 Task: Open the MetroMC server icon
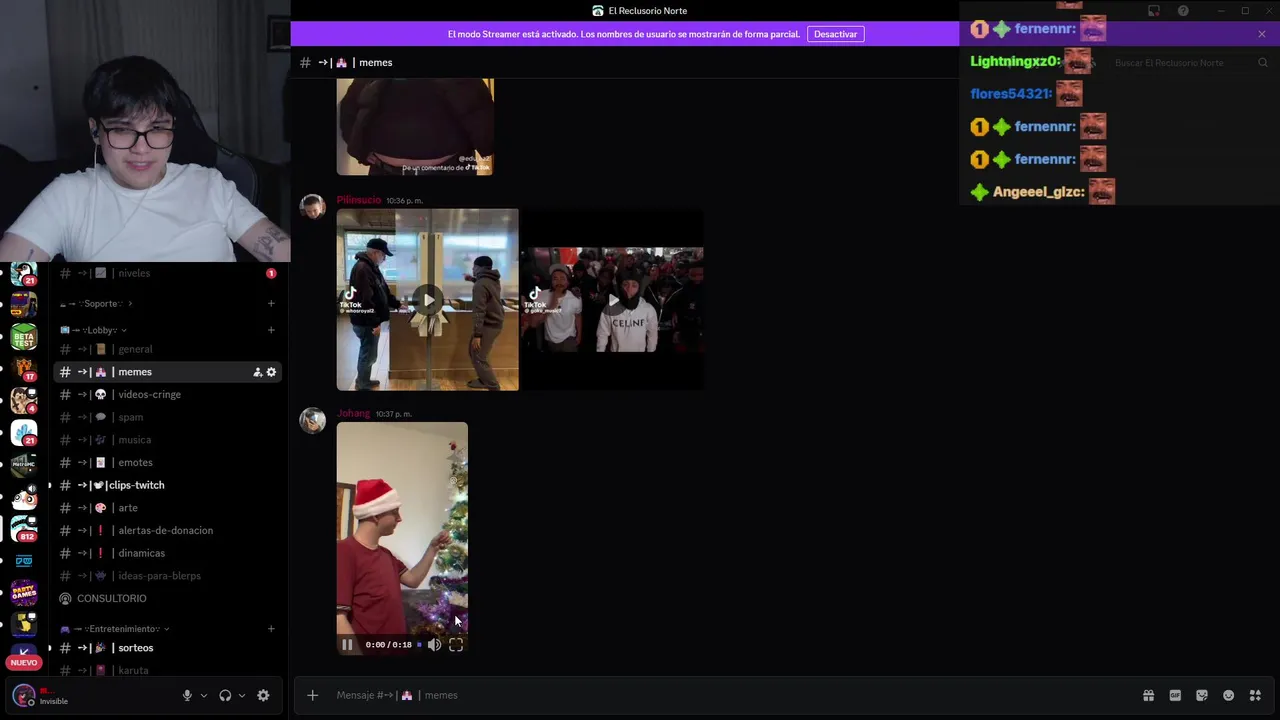pos(24,464)
